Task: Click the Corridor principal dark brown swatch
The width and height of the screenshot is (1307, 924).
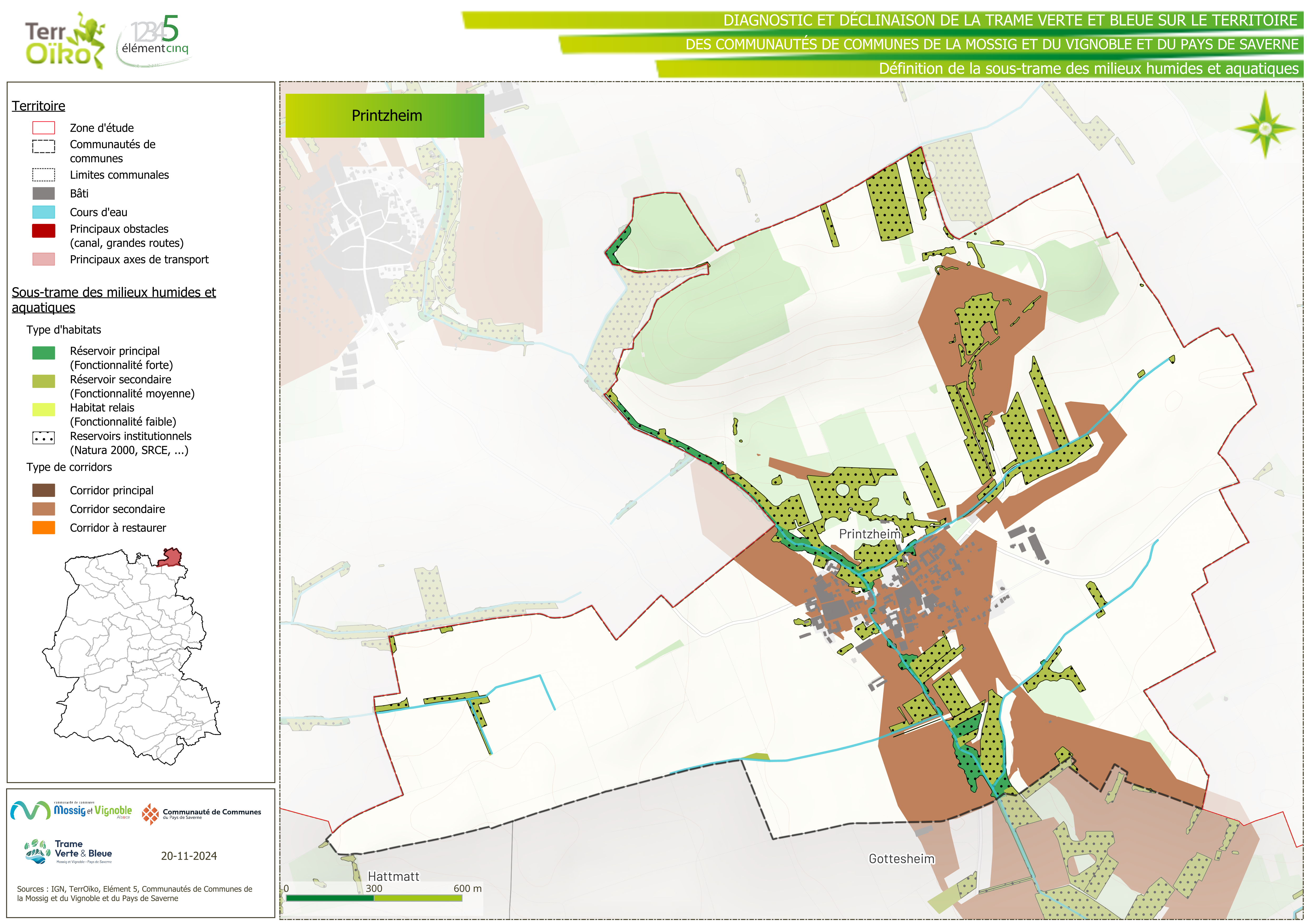Action: [x=44, y=490]
